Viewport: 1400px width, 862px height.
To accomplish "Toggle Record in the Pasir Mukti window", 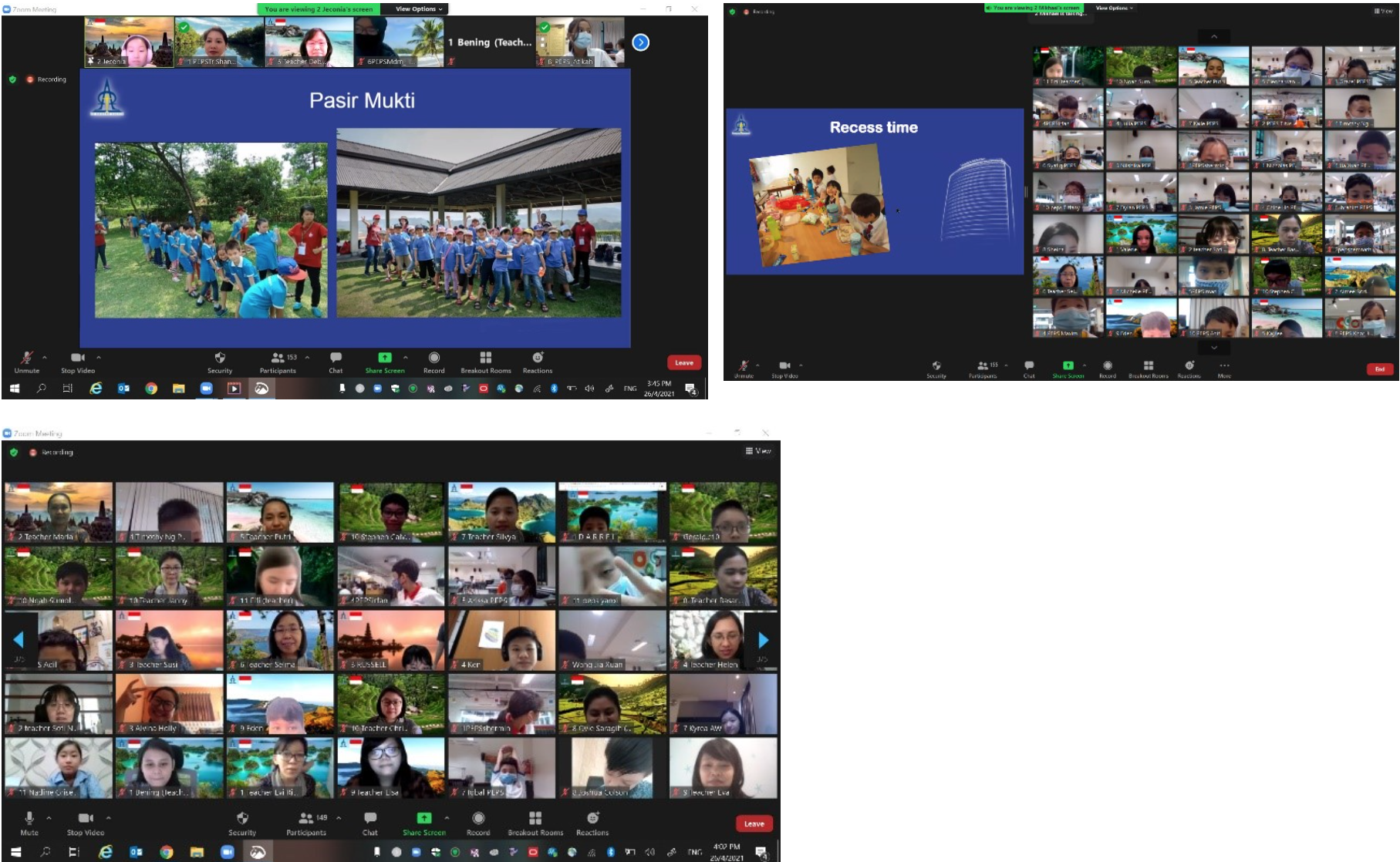I will 434,362.
